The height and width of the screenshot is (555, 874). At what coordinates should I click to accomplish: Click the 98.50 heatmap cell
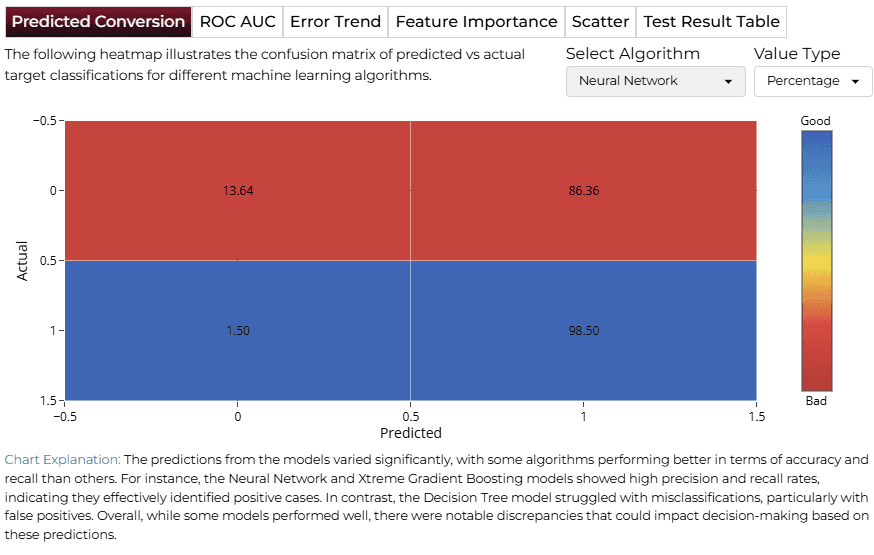click(584, 330)
